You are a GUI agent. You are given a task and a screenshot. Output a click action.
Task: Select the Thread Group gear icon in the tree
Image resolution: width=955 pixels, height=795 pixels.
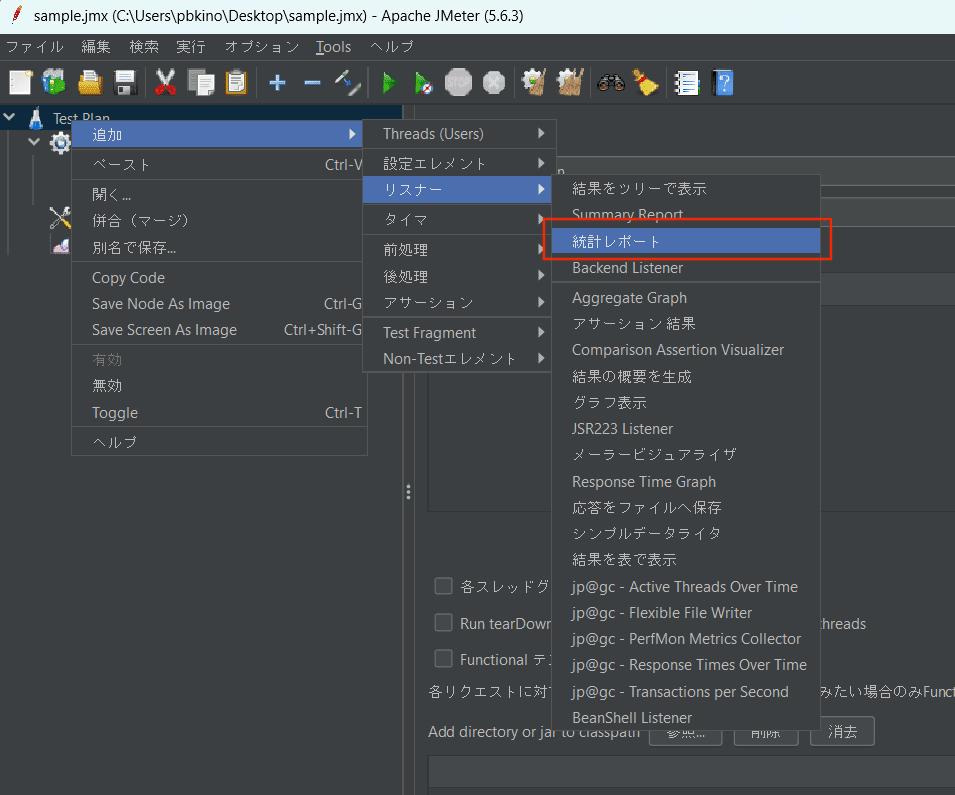[60, 143]
